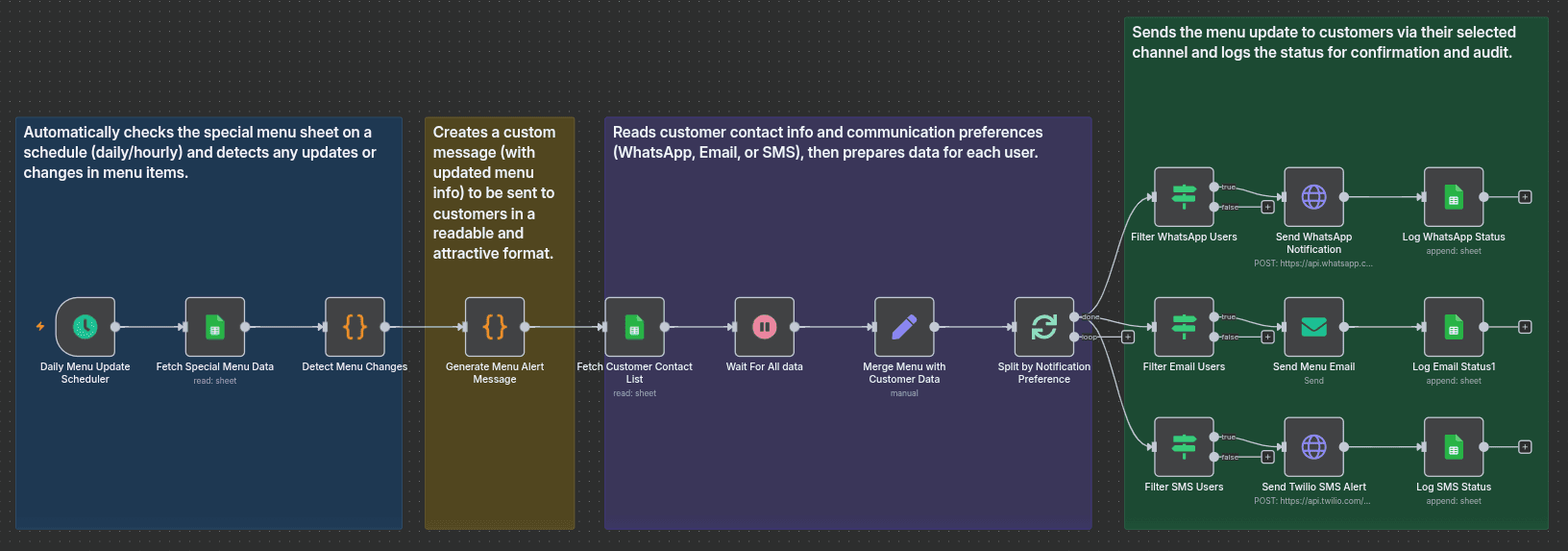Click the Detect Menu Changes code node

click(355, 327)
